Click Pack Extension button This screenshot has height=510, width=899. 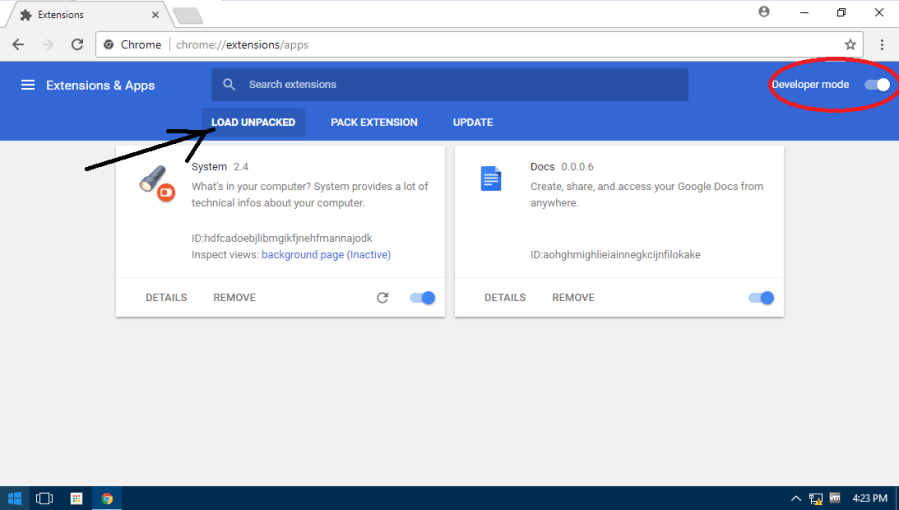(374, 122)
